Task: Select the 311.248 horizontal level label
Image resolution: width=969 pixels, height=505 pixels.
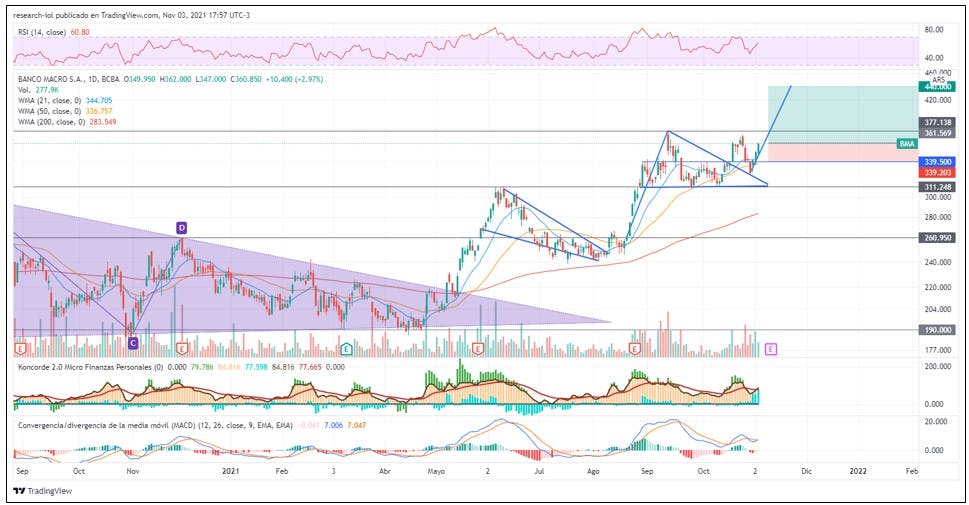Action: click(x=937, y=187)
